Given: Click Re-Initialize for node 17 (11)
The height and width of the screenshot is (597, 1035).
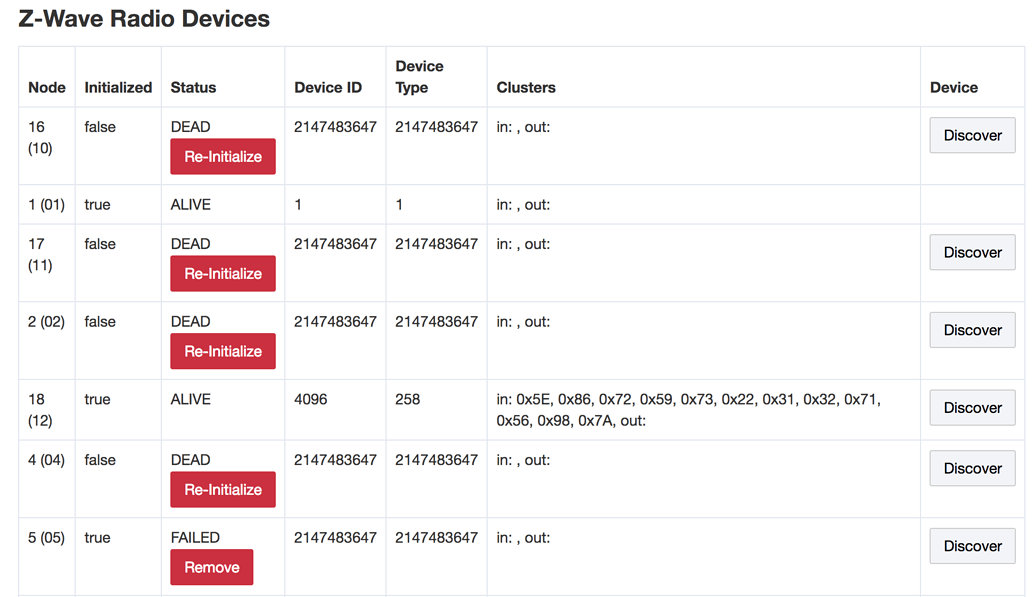Looking at the screenshot, I should coord(222,273).
